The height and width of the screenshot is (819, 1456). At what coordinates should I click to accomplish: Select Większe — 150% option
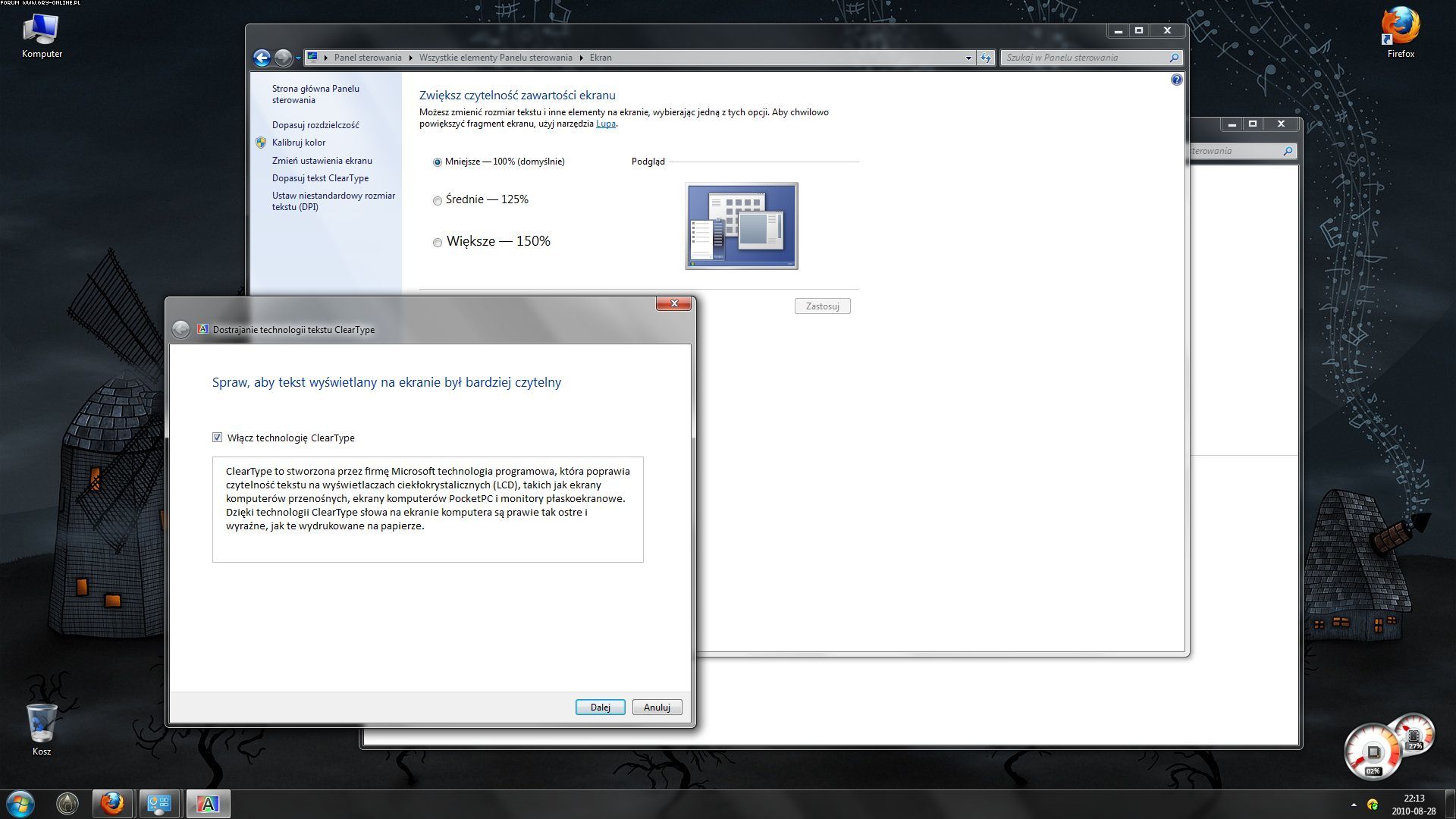click(491, 241)
